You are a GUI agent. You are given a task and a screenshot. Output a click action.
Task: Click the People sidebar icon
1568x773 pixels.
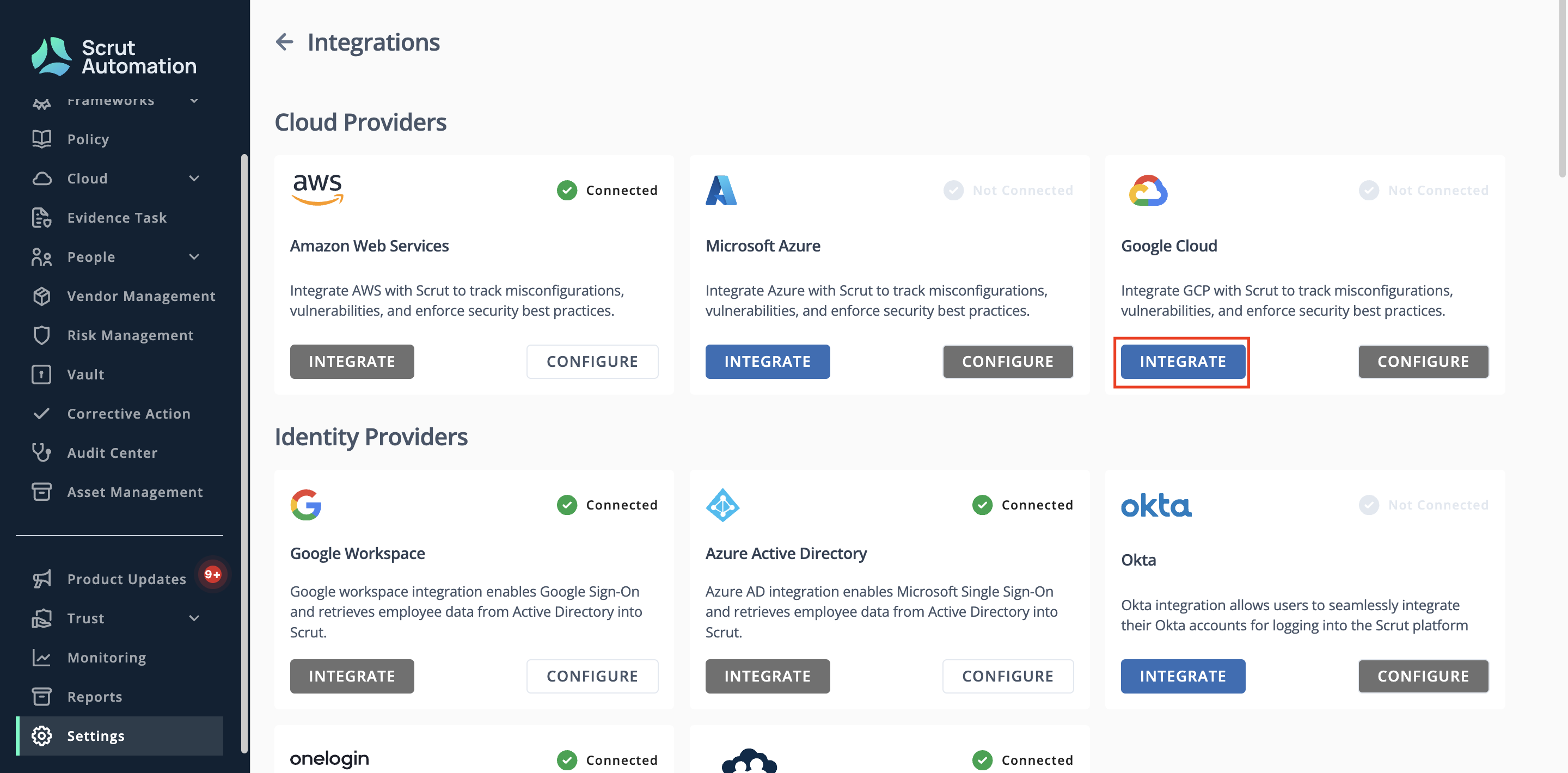(41, 257)
